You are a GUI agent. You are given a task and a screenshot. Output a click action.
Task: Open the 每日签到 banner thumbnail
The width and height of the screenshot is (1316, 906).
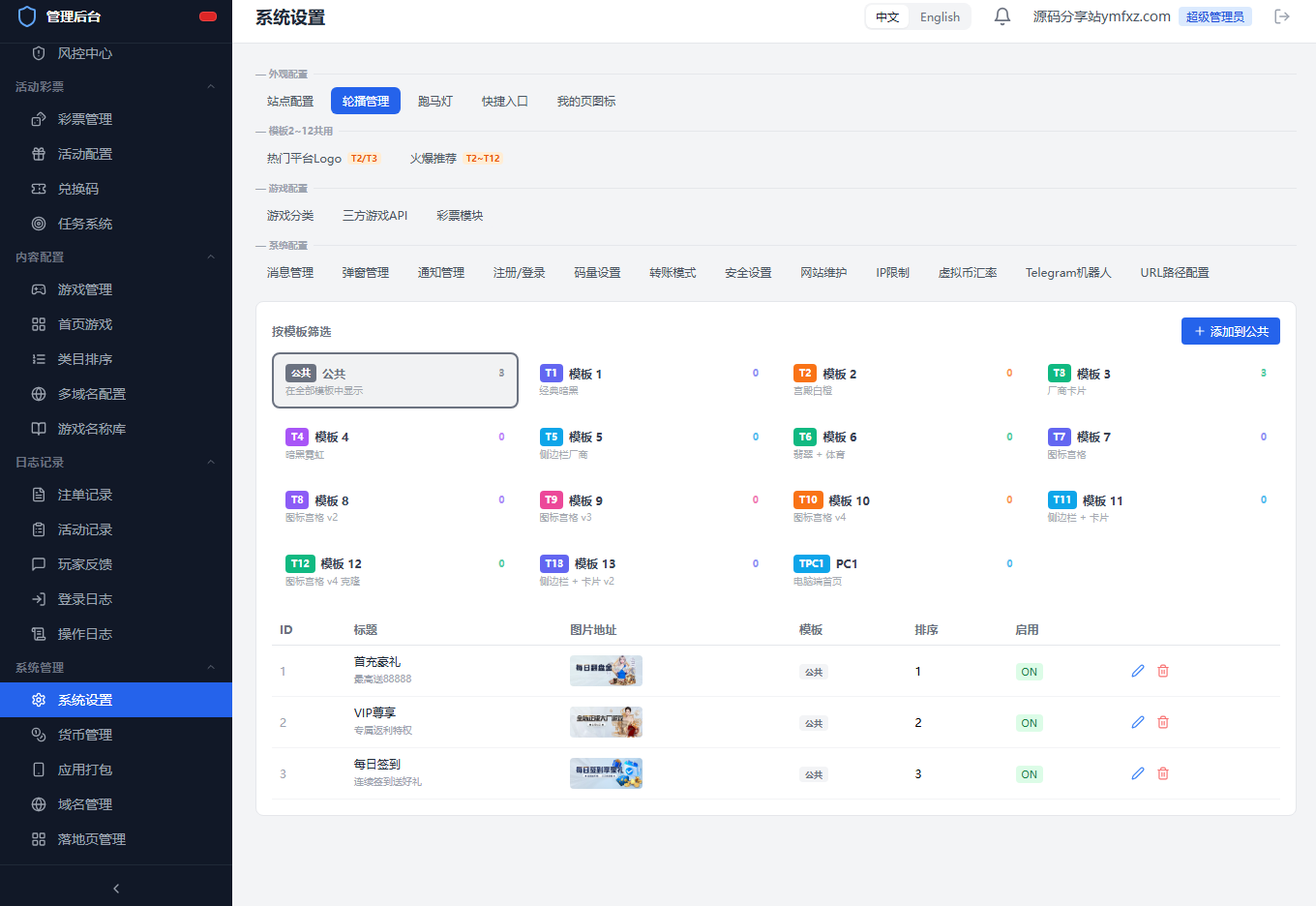click(x=606, y=773)
